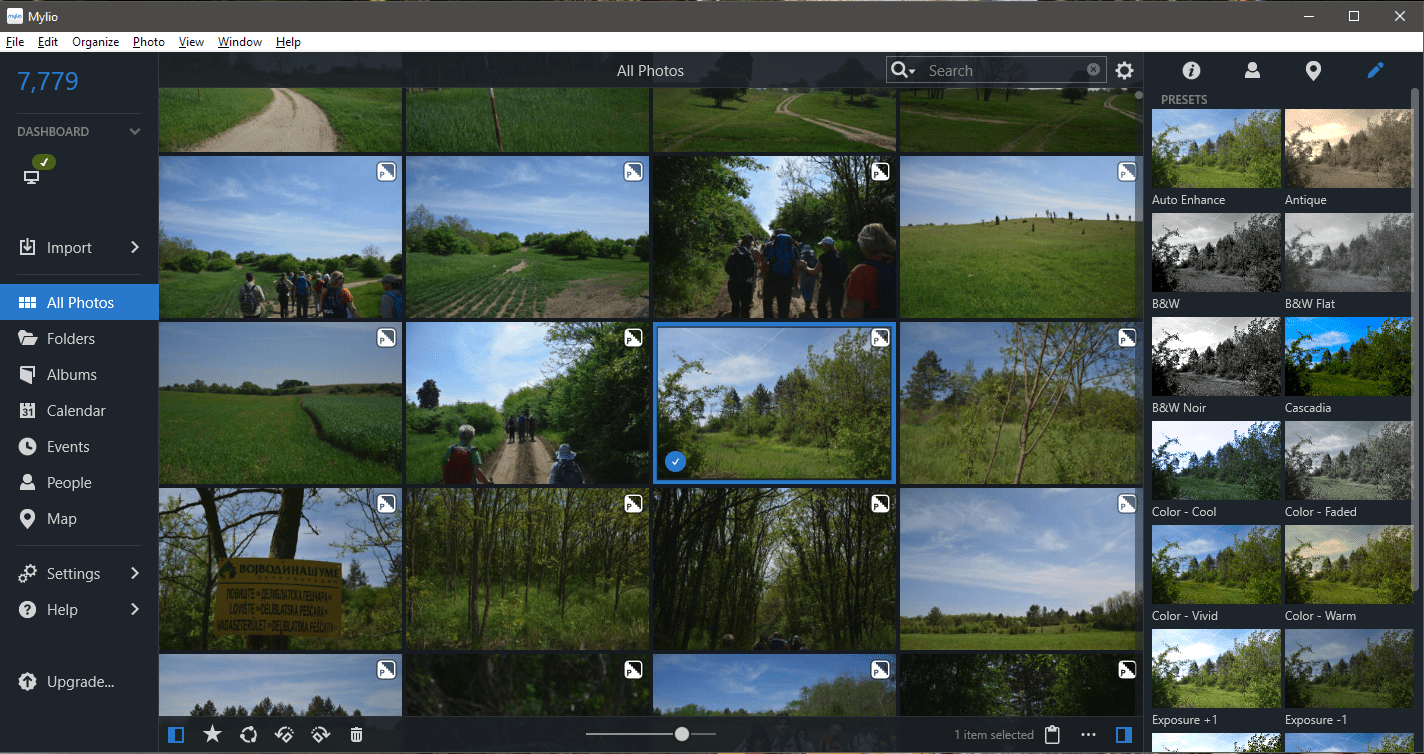
Task: Open the Location pin panel icon
Action: coord(1313,70)
